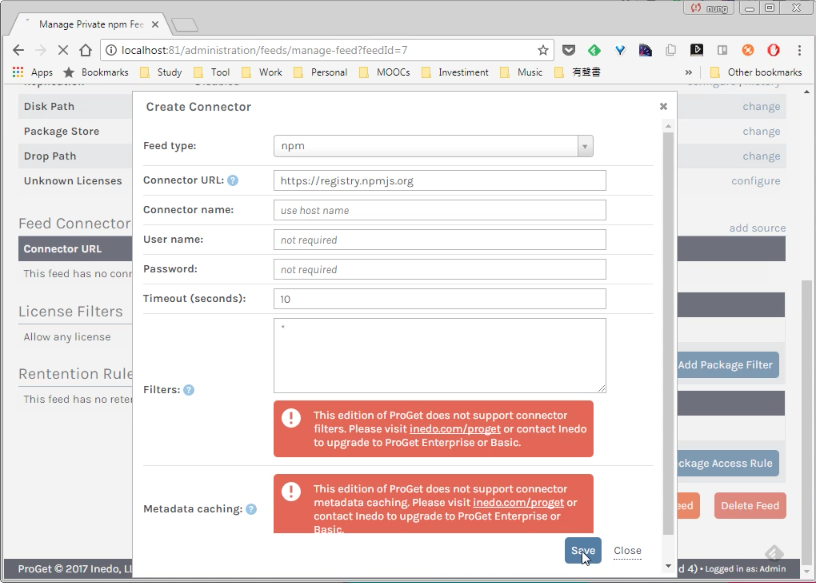Viewport: 816px width, 583px height.
Task: Open the Investiment bookmarks folder
Action: 455,72
